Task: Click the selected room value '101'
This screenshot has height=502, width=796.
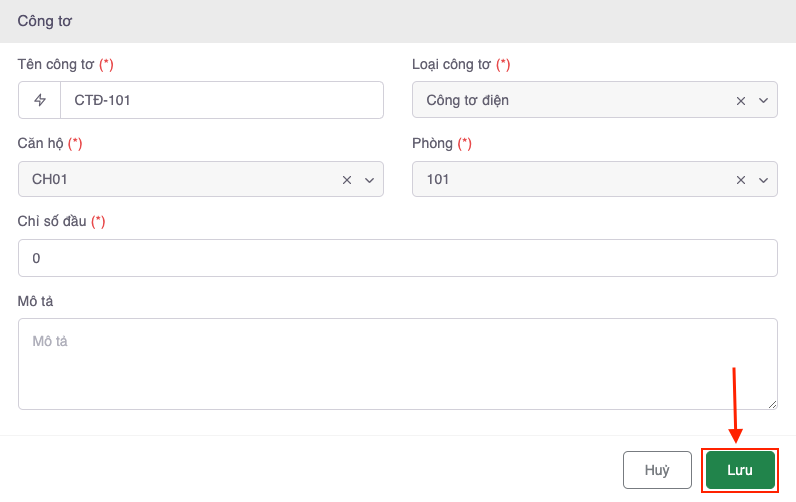Action: click(438, 179)
